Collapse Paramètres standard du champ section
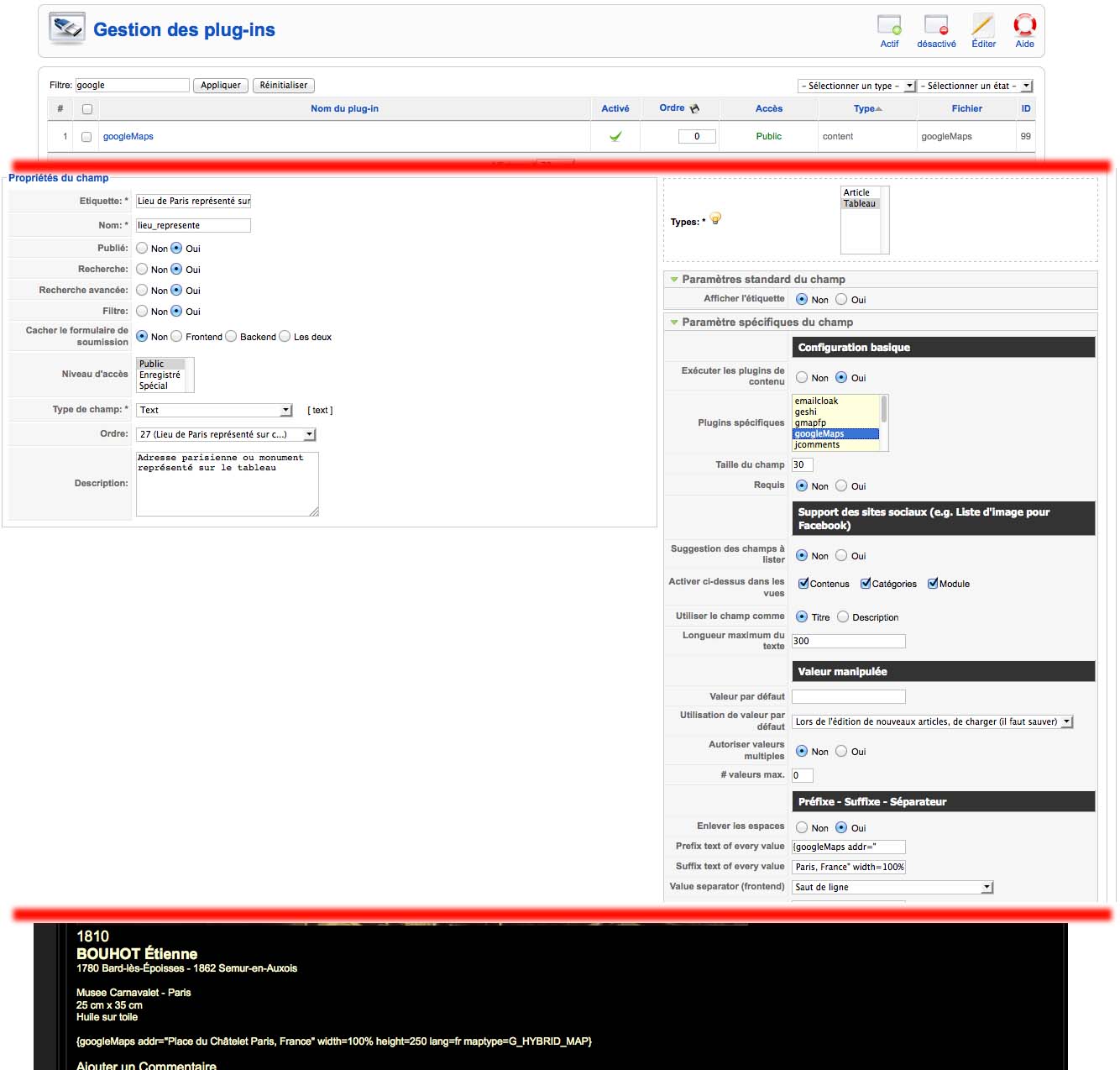1120x1070 pixels. pos(674,280)
